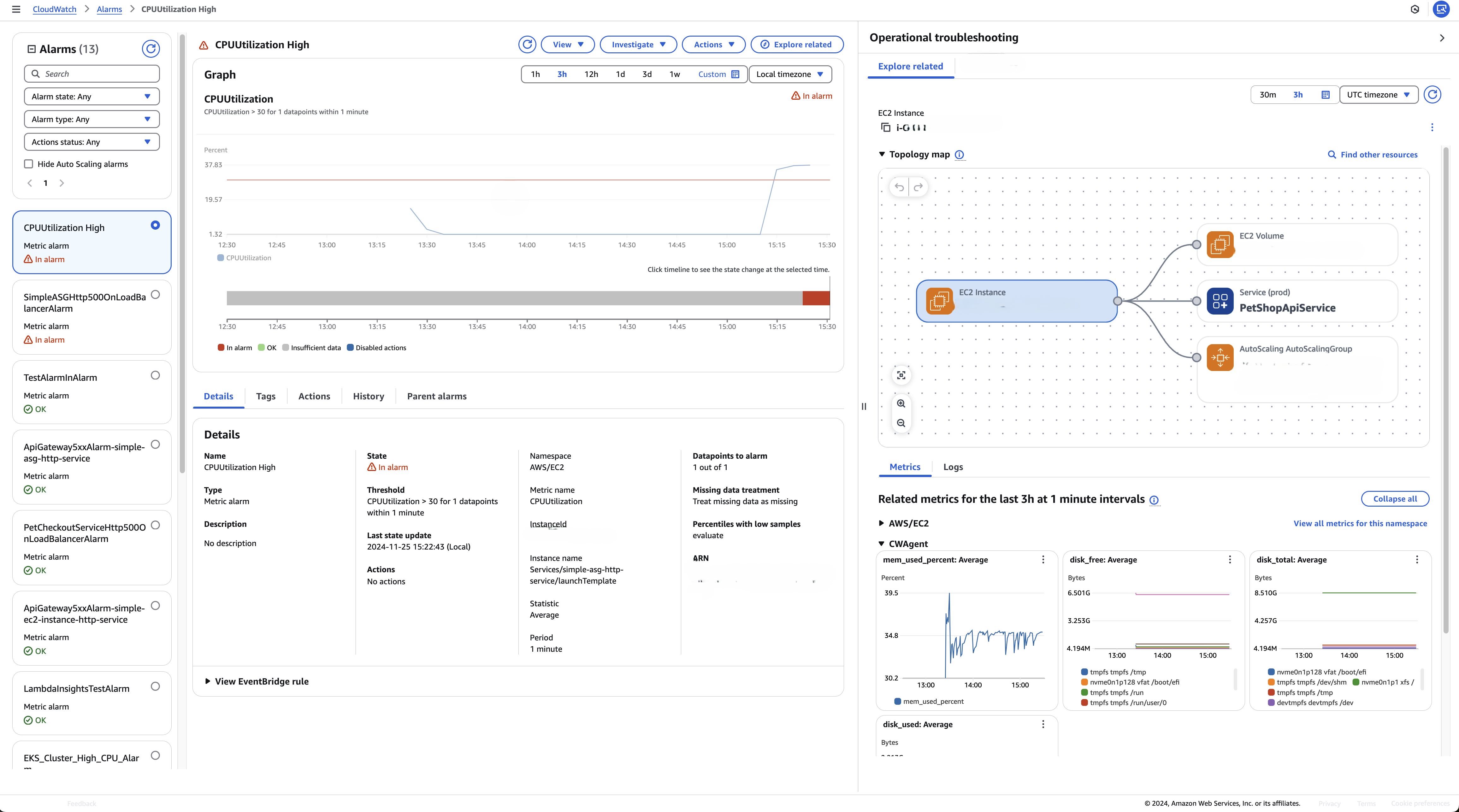Image resolution: width=1459 pixels, height=812 pixels.
Task: Zoom in on the topology map
Action: [901, 404]
